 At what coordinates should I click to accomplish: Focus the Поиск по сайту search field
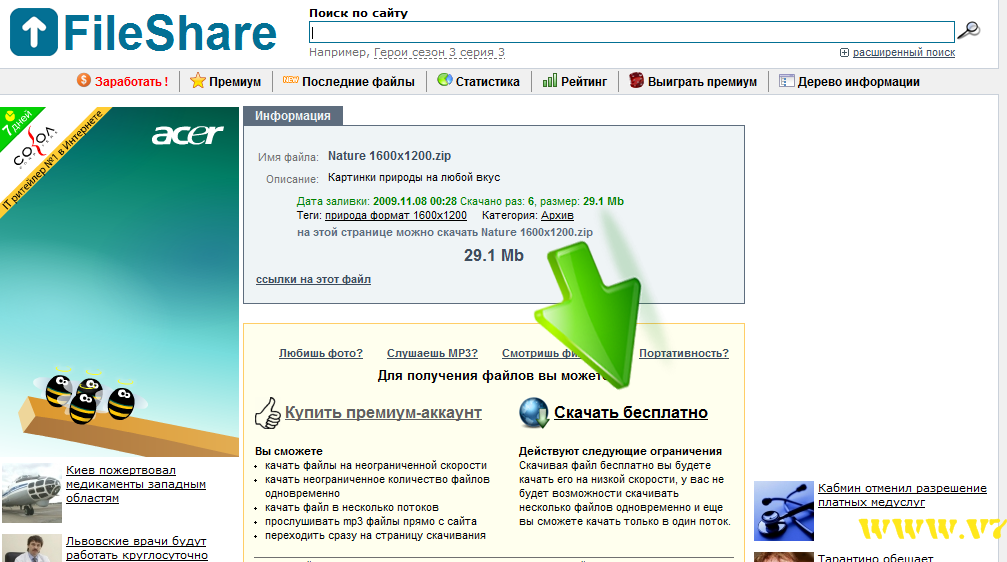click(632, 32)
